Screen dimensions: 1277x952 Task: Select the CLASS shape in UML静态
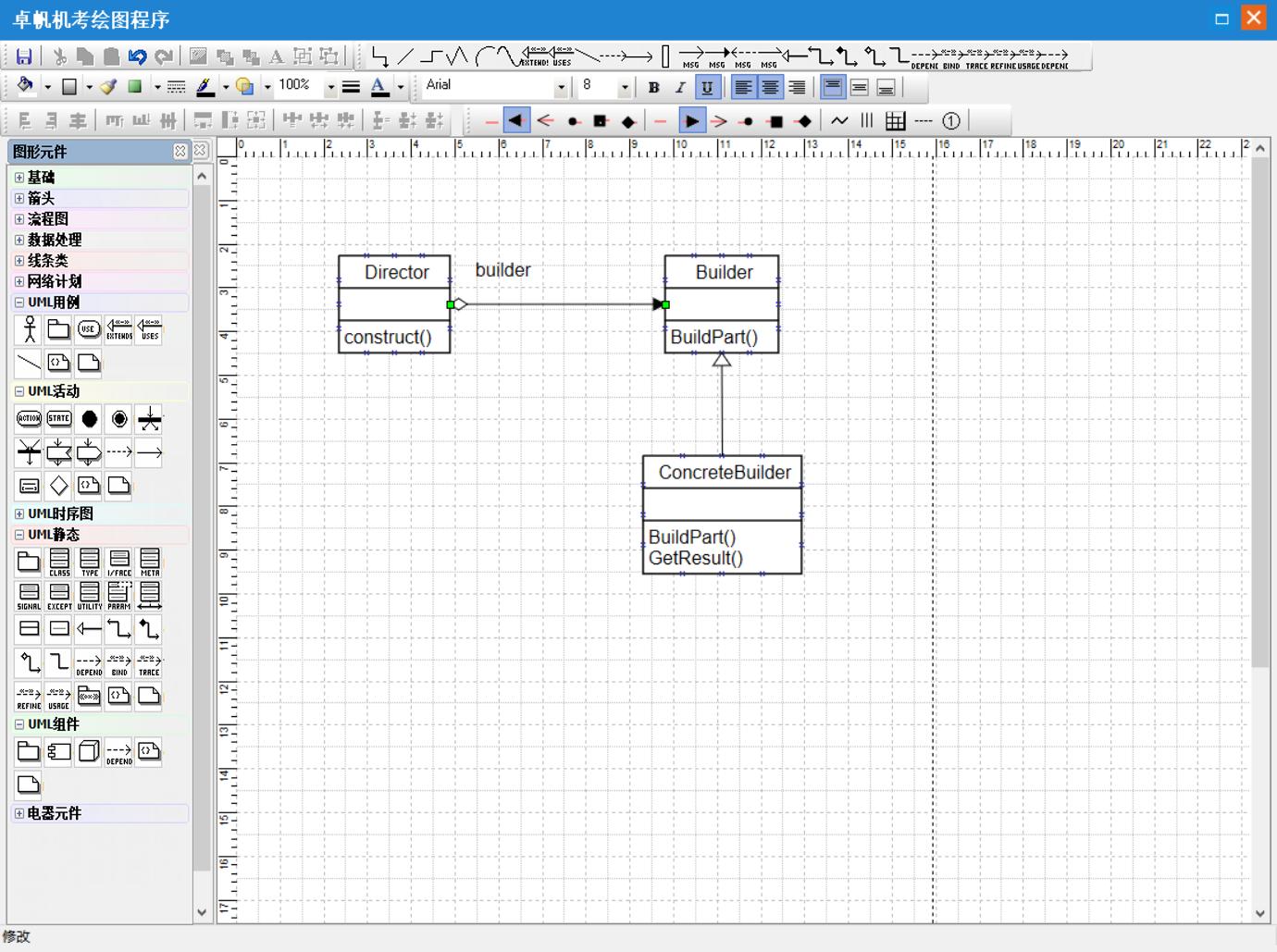59,562
